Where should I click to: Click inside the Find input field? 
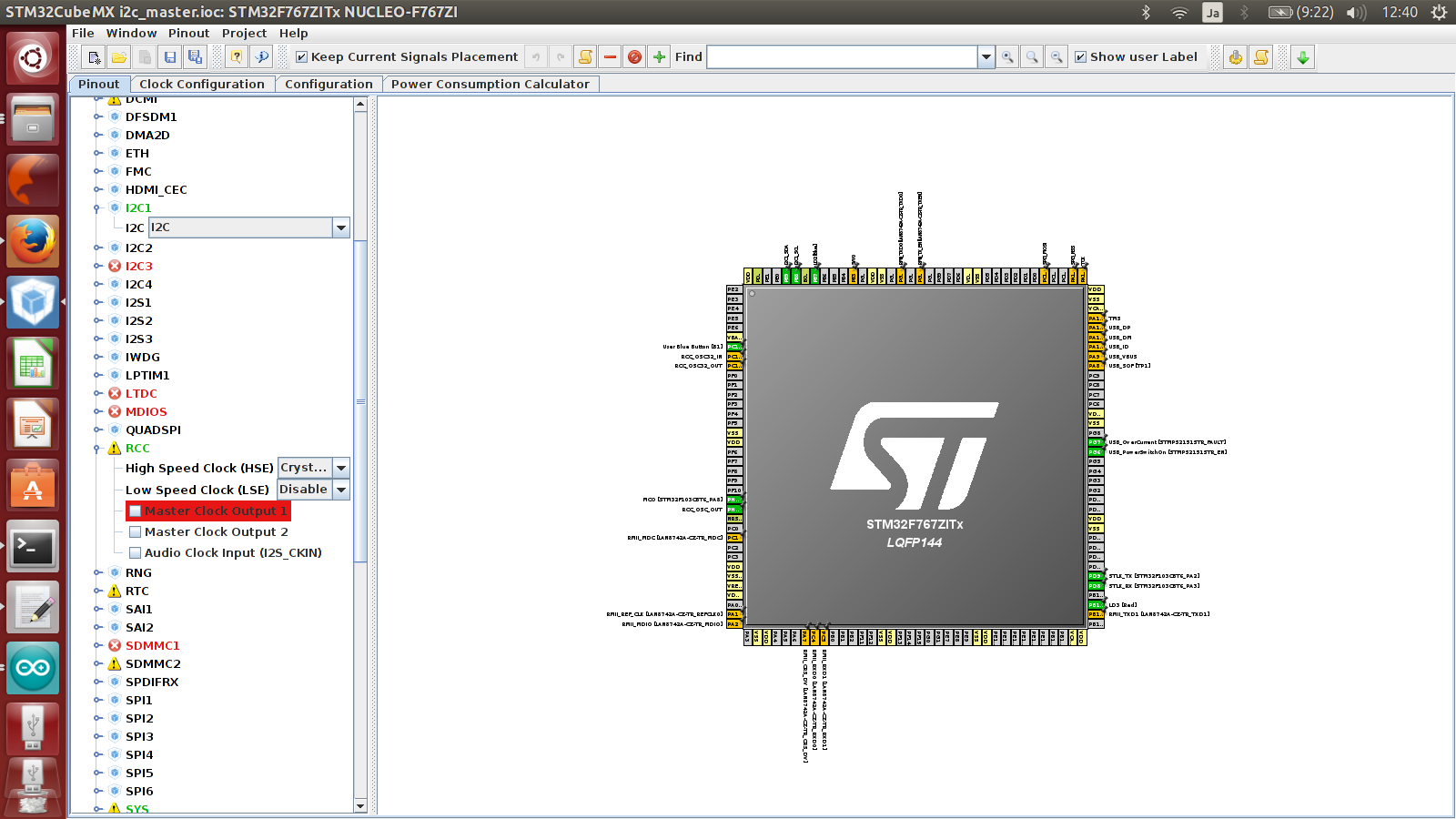(x=842, y=57)
